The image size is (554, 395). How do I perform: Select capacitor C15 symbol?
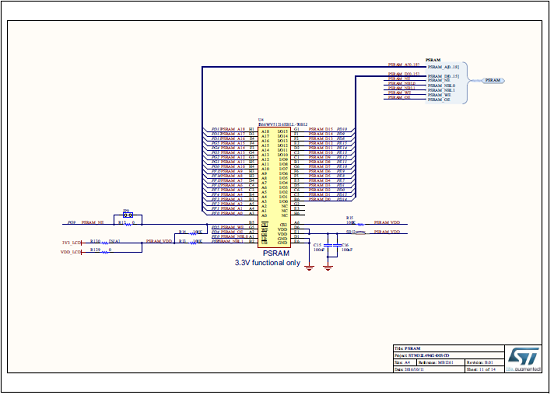(x=328, y=245)
